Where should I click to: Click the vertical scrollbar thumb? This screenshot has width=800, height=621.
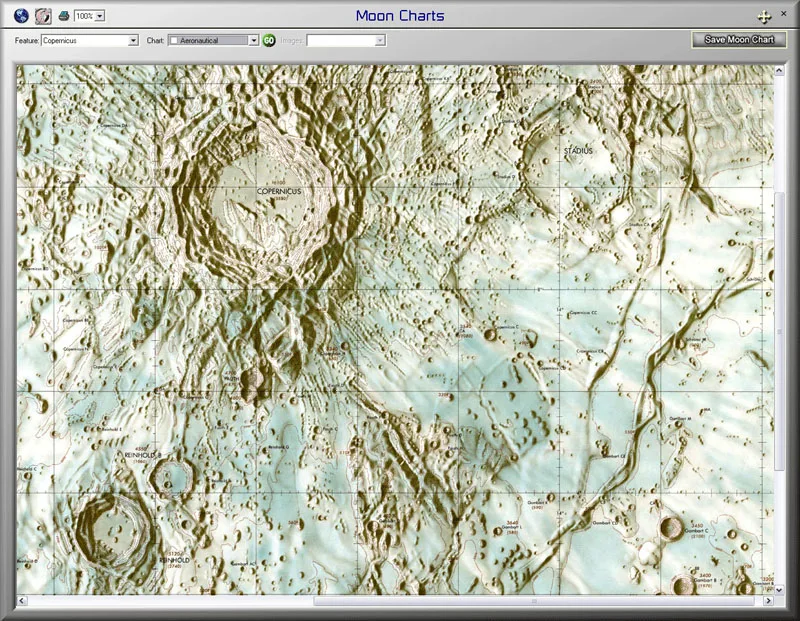tap(779, 332)
